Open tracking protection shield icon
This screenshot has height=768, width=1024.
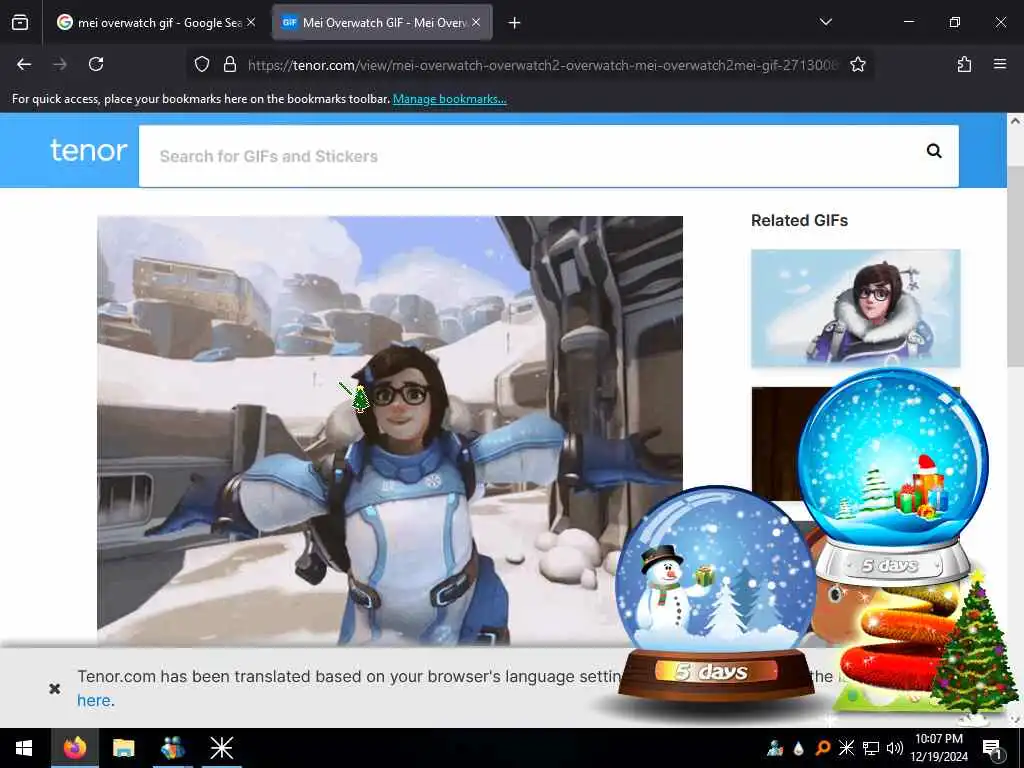[202, 64]
